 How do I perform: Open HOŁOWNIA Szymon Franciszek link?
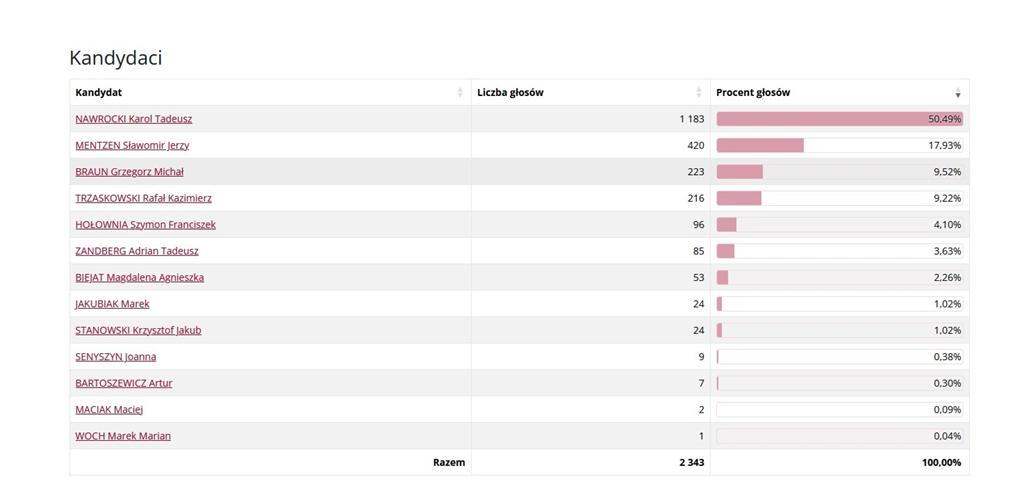(146, 225)
